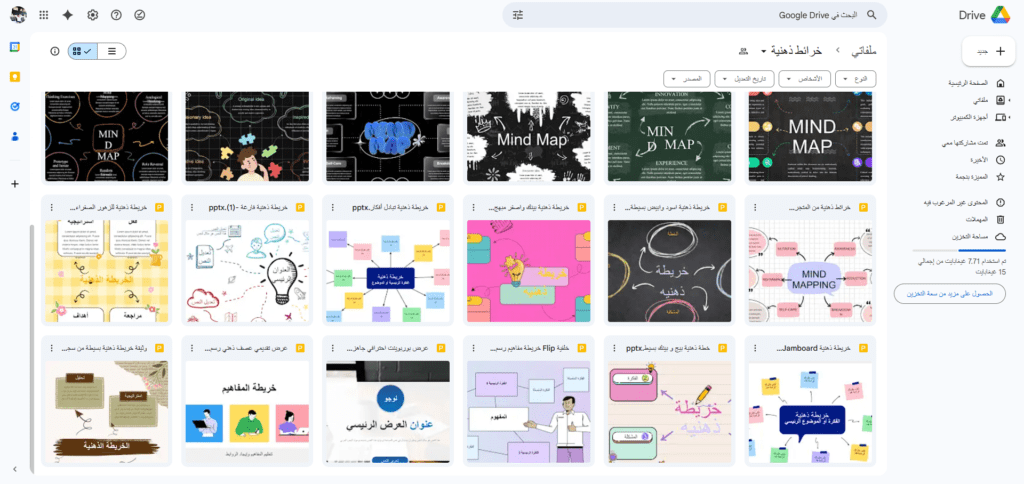Show folder details info icon
The height and width of the screenshot is (484, 1024).
pos(55,51)
